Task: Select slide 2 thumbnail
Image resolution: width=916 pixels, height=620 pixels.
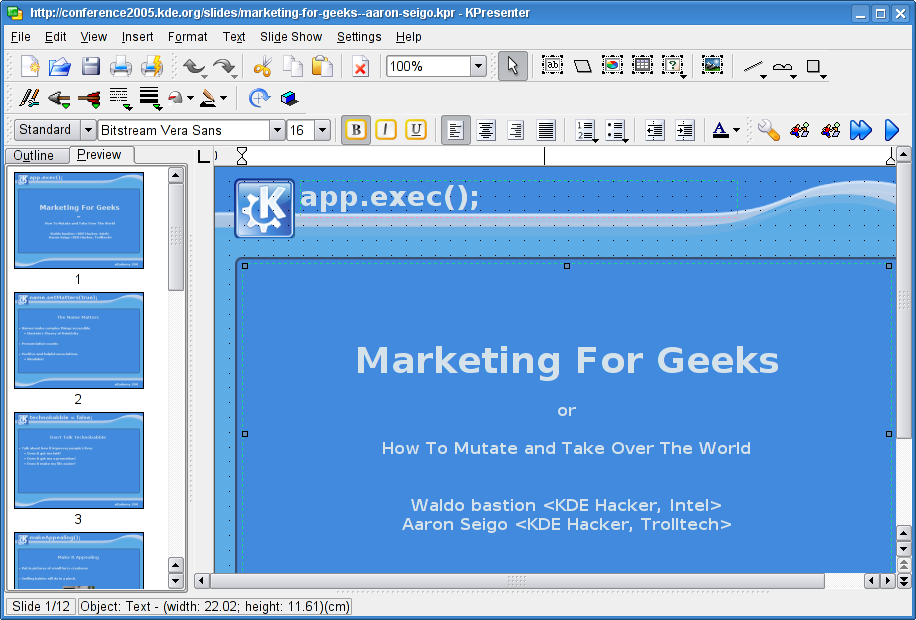Action: click(x=79, y=341)
